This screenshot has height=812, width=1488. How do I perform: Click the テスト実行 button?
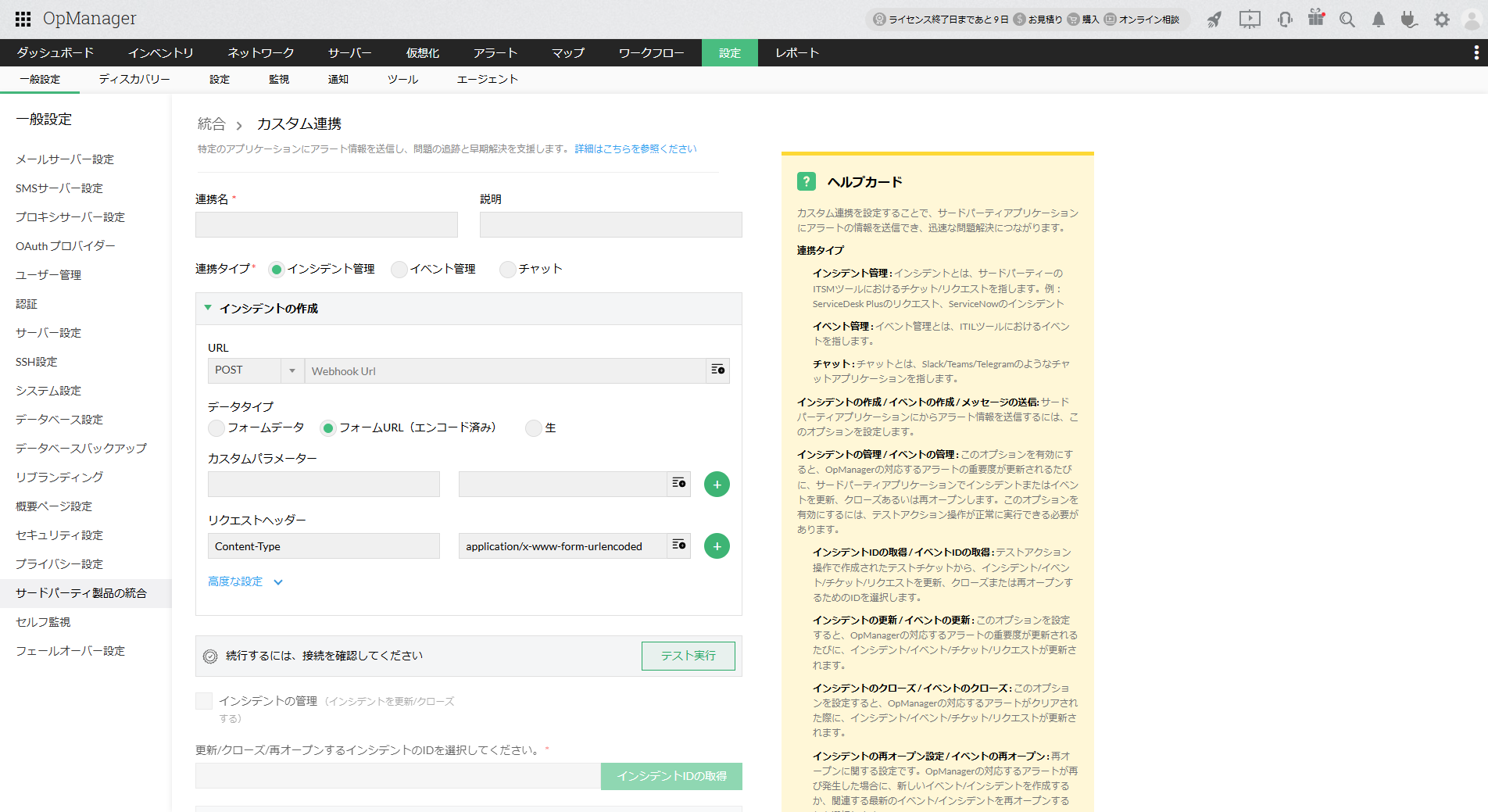[688, 656]
